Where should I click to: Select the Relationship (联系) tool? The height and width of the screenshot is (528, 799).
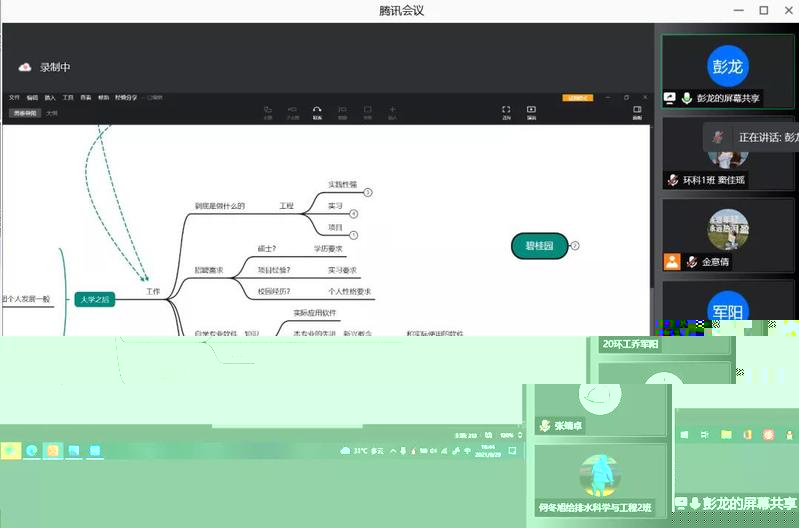pyautogui.click(x=317, y=110)
